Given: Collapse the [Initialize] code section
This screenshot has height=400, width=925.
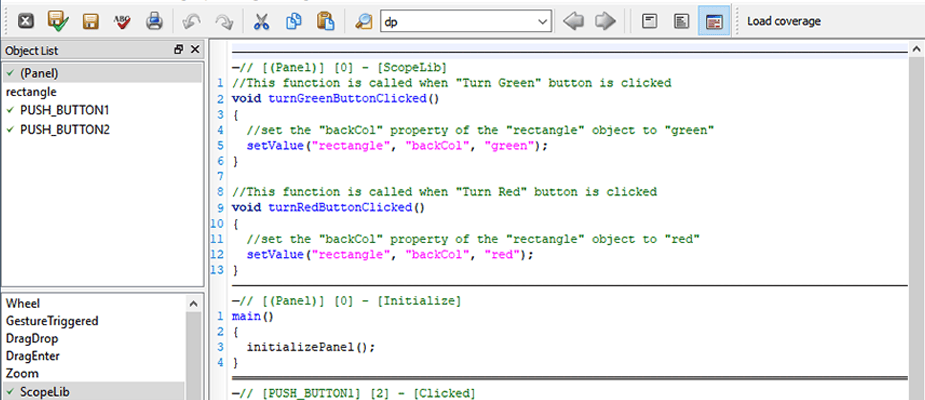Looking at the screenshot, I should [235, 301].
